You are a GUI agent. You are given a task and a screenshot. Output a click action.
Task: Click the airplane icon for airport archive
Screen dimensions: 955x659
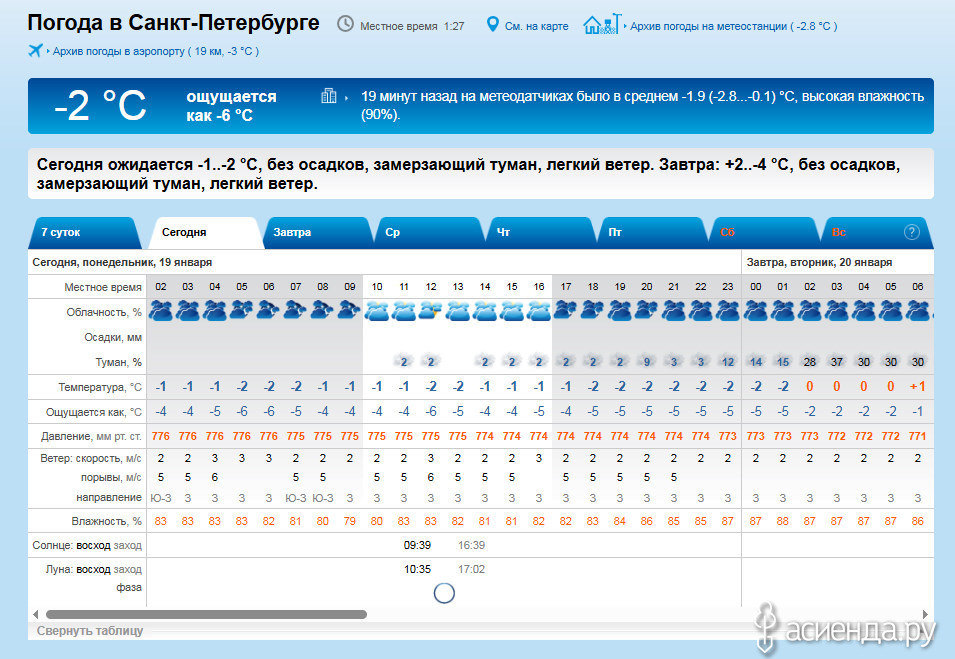37,50
